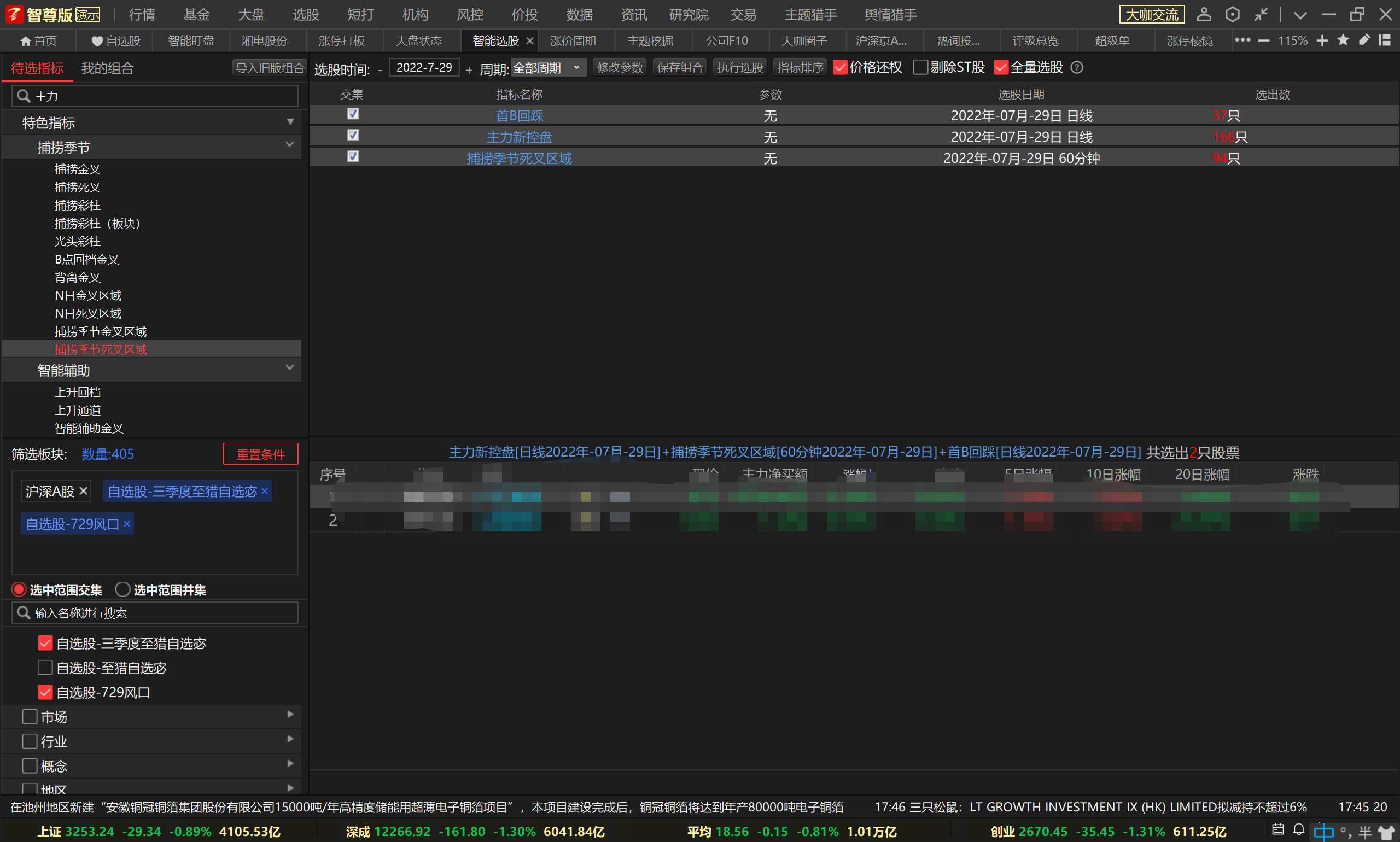Click 导入旧版组合 button
Viewport: 1400px width, 842px height.
(270, 68)
